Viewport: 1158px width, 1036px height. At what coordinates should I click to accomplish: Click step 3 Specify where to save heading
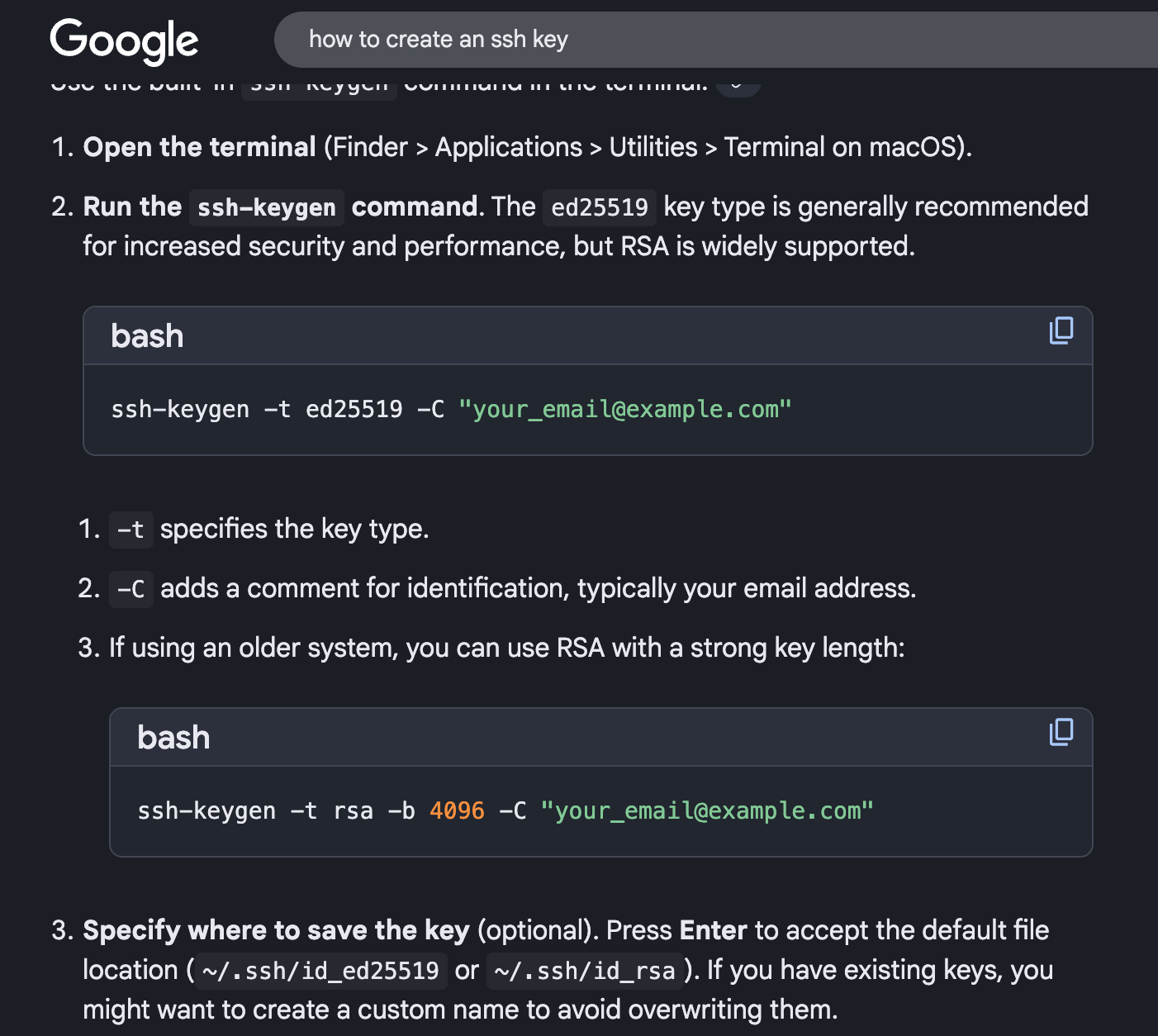click(276, 930)
